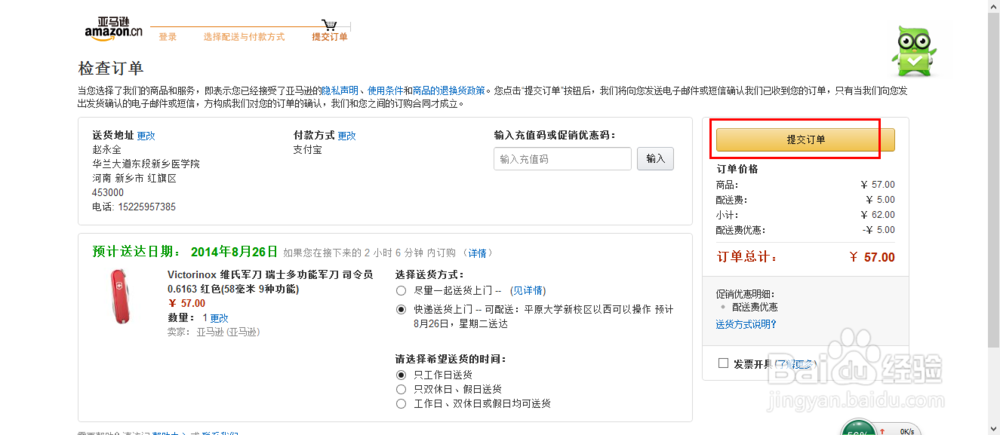The width and height of the screenshot is (1000, 435).
Task: Click the 订单总计 ¥57.00 total amount
Action: click(x=872, y=258)
